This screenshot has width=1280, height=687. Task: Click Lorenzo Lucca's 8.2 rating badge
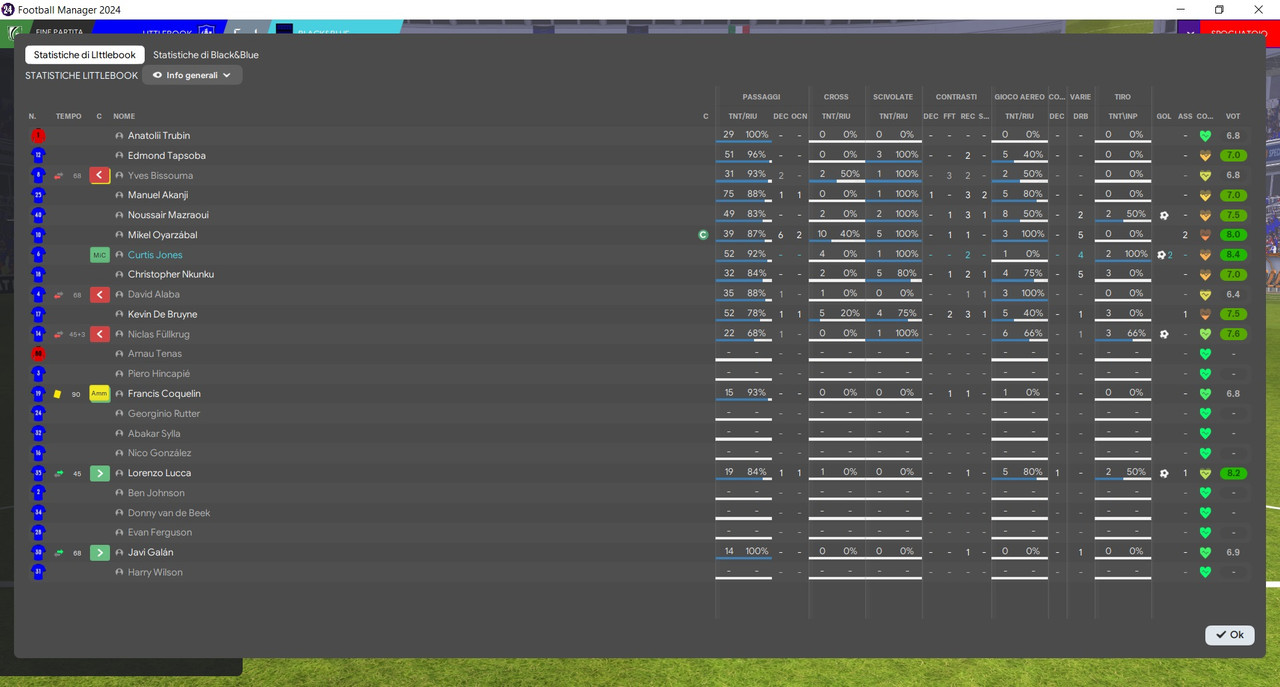point(1233,473)
